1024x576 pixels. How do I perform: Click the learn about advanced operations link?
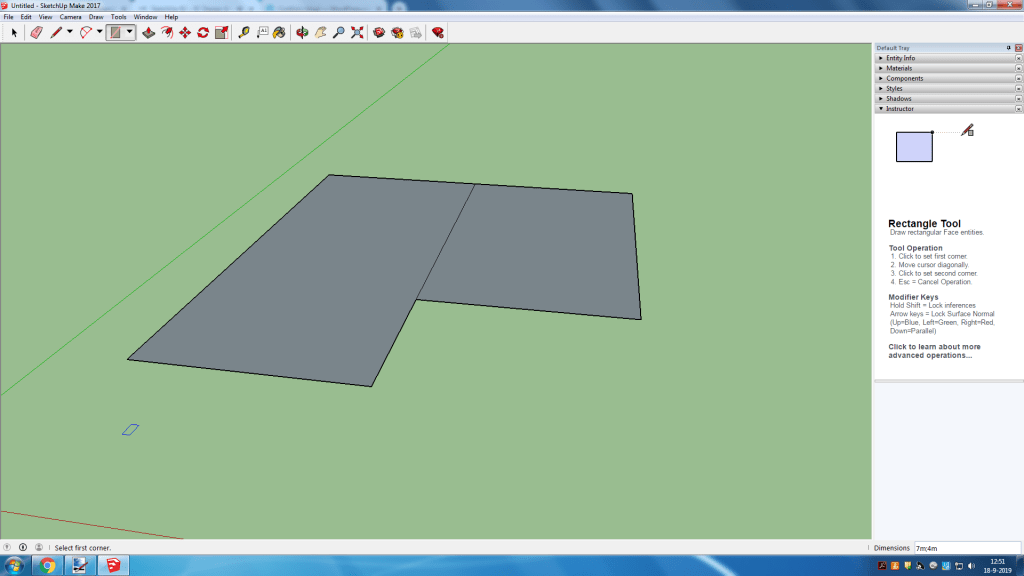coord(934,351)
